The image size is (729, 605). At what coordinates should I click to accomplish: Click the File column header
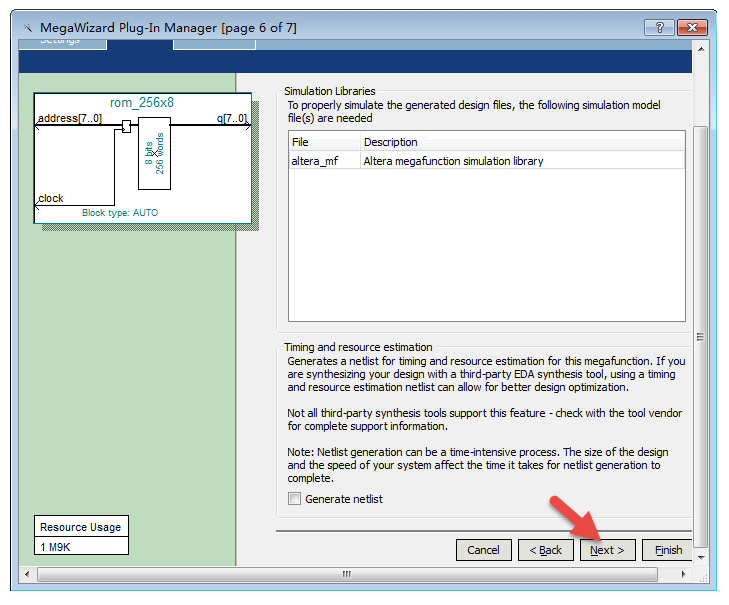tap(324, 142)
